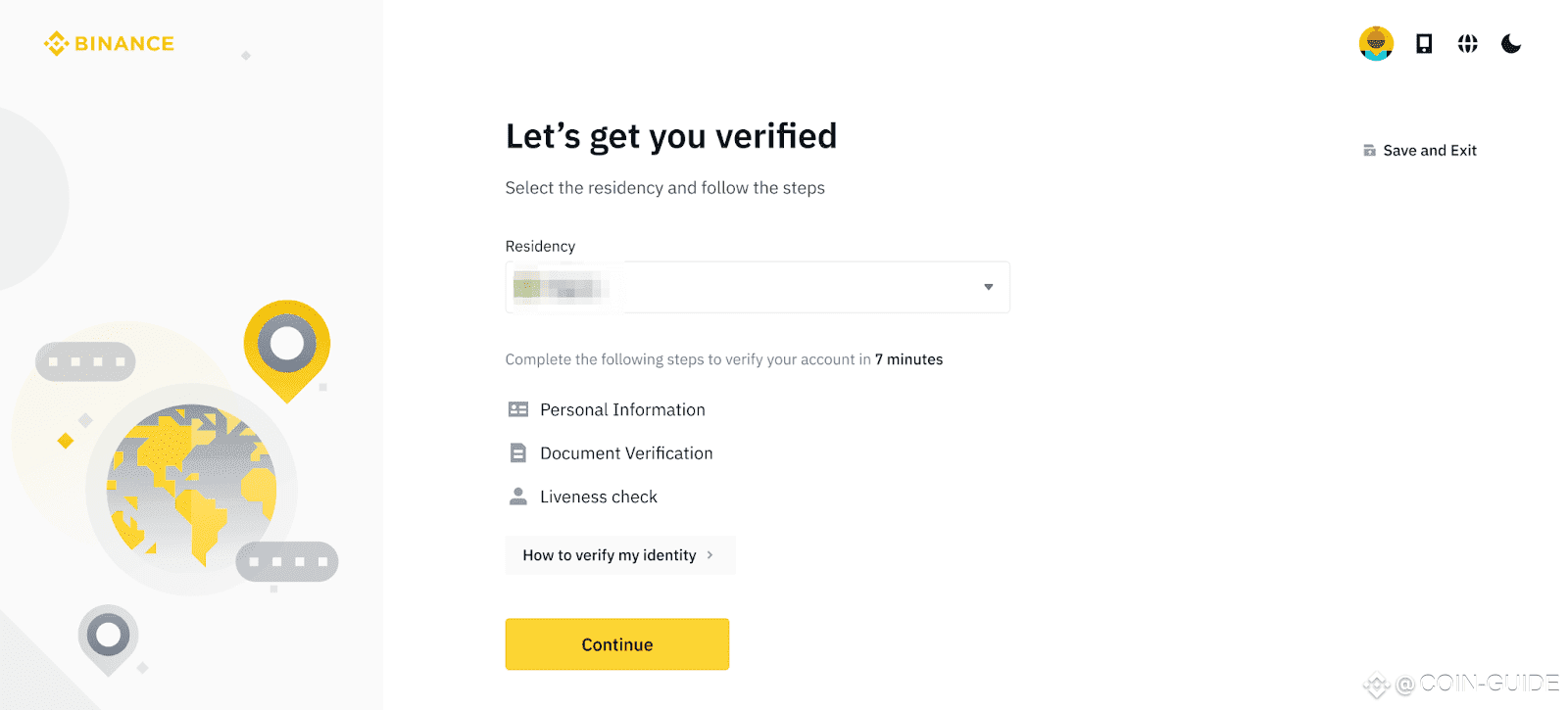Click the Save and Exit icon
This screenshot has width=1568, height=710.
point(1369,151)
